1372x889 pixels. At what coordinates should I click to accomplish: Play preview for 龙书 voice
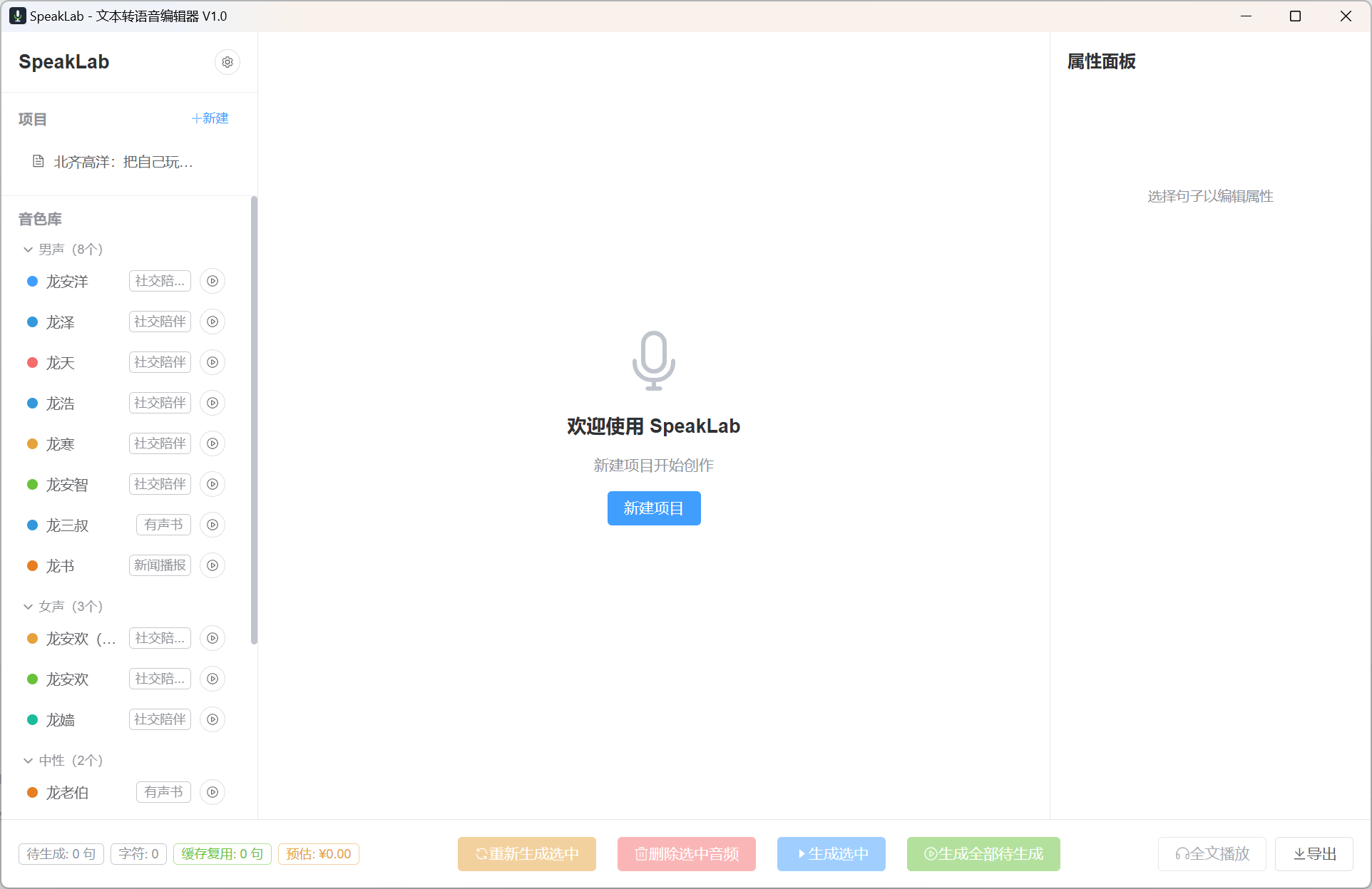point(213,565)
